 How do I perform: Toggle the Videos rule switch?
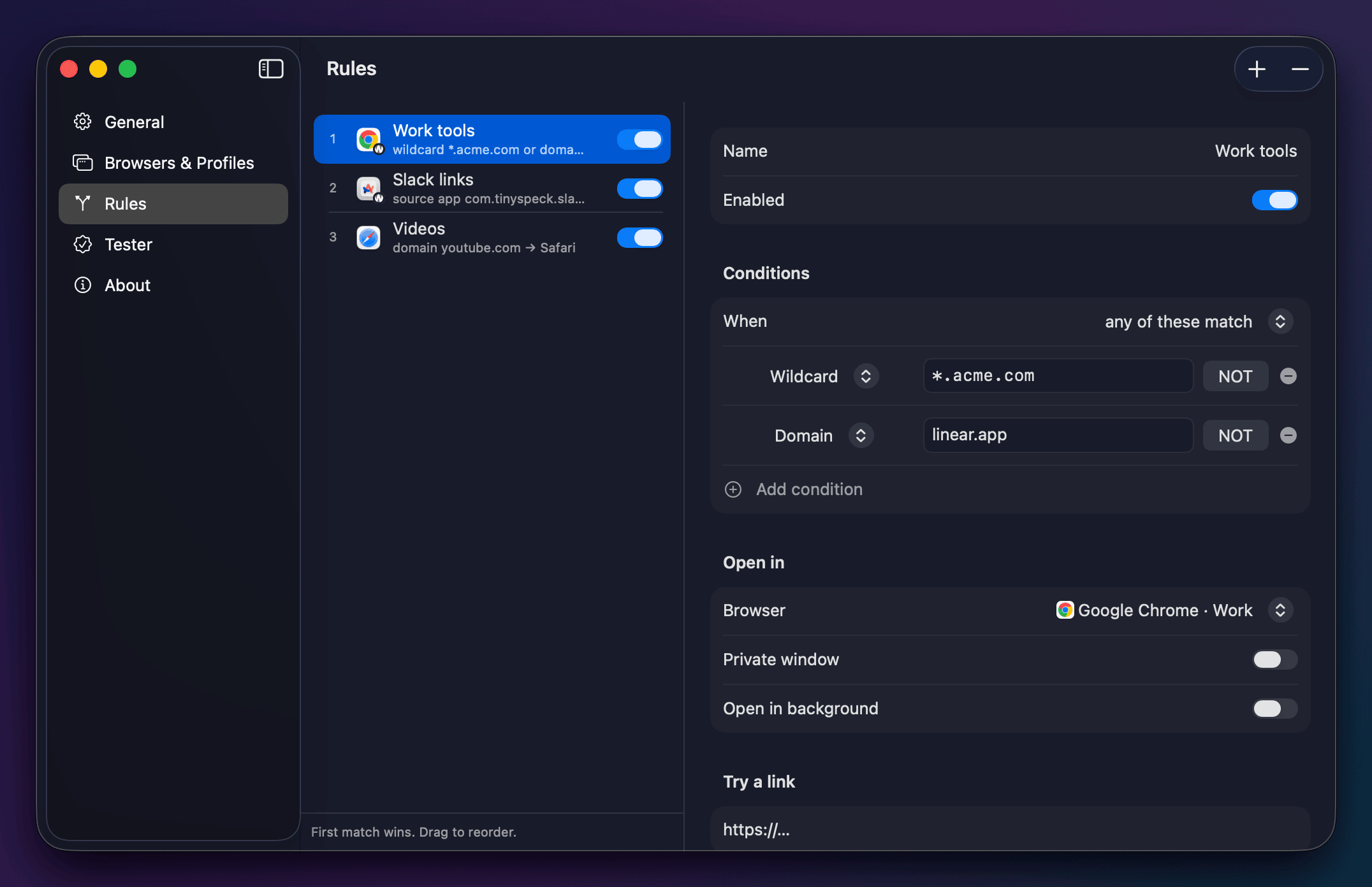pos(639,238)
